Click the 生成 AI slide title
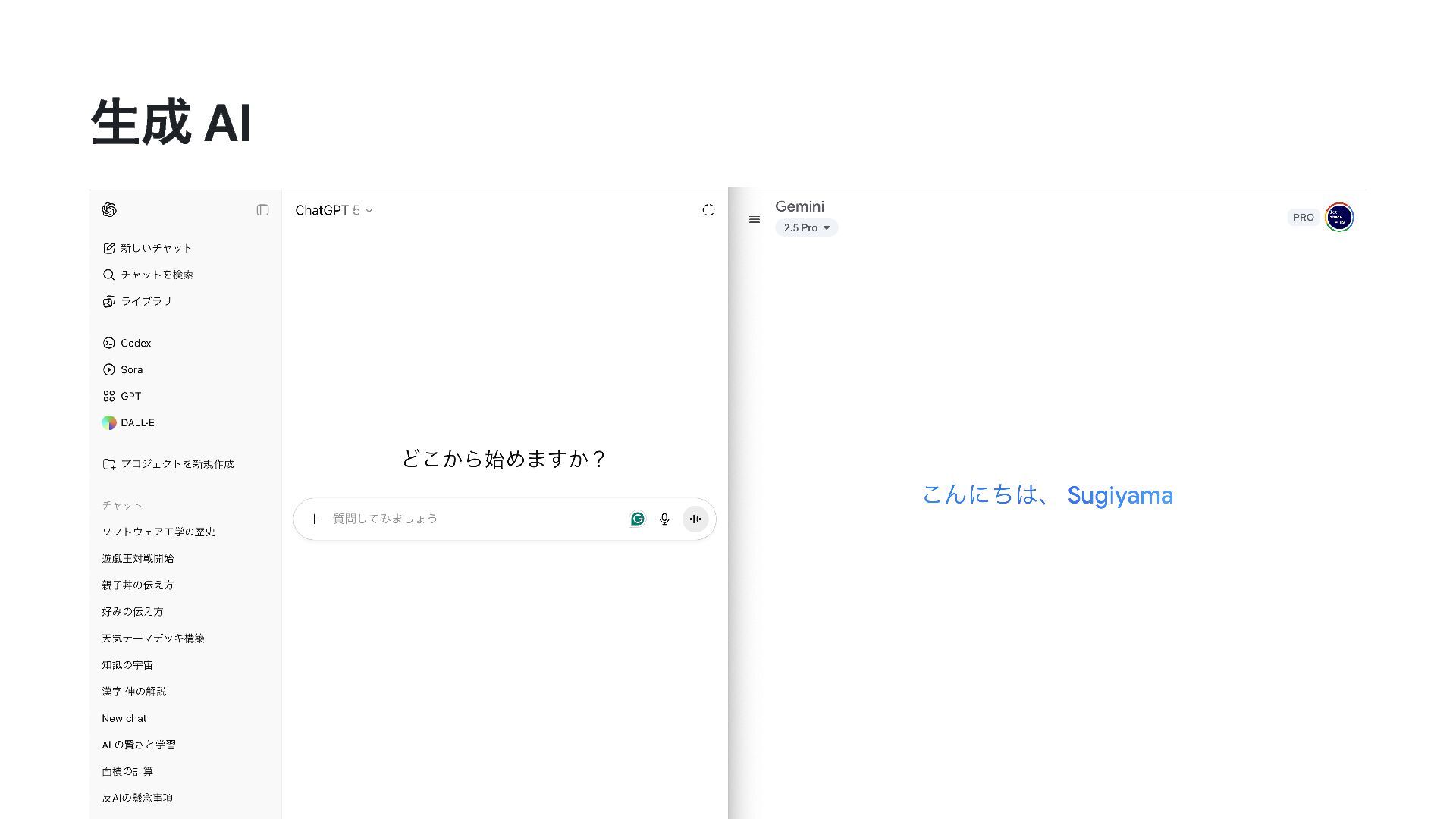1456x819 pixels. pyautogui.click(x=171, y=122)
